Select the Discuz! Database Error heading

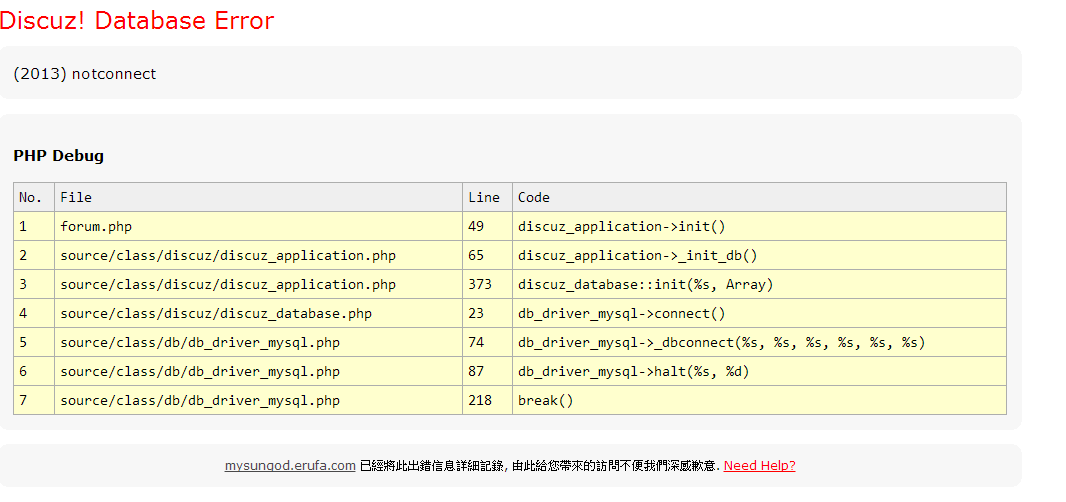click(137, 20)
